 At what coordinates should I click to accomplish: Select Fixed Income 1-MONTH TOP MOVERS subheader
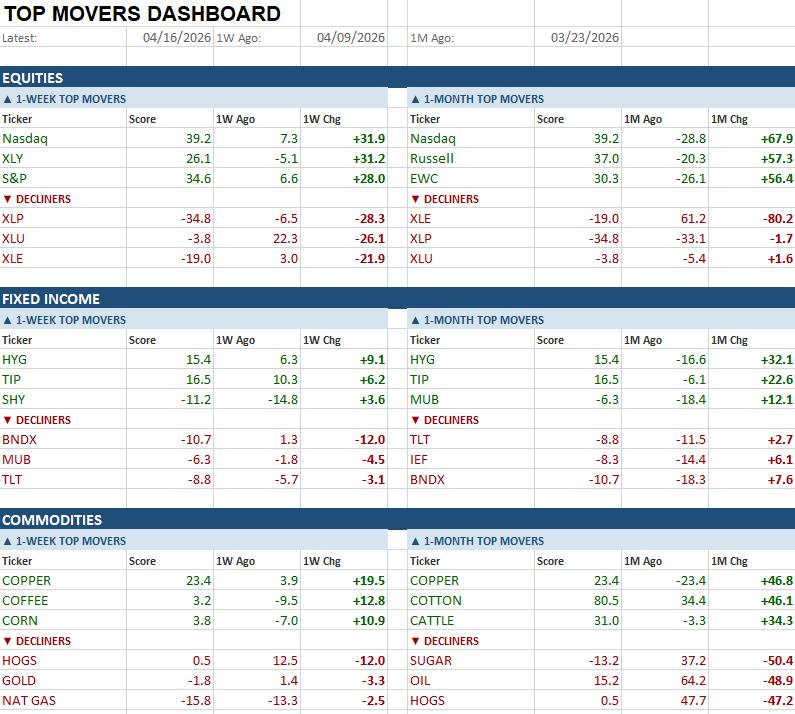coord(601,320)
